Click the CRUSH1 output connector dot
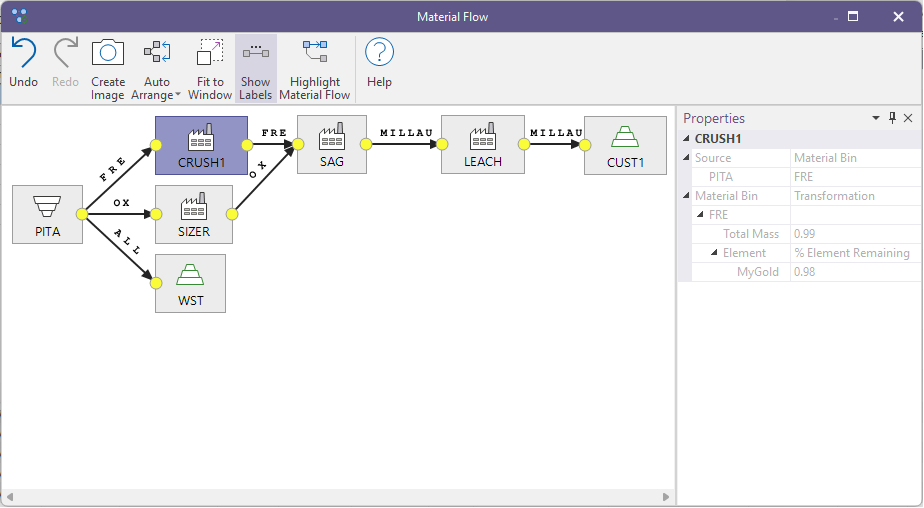Screen dimensions: 924x508 click(x=248, y=145)
